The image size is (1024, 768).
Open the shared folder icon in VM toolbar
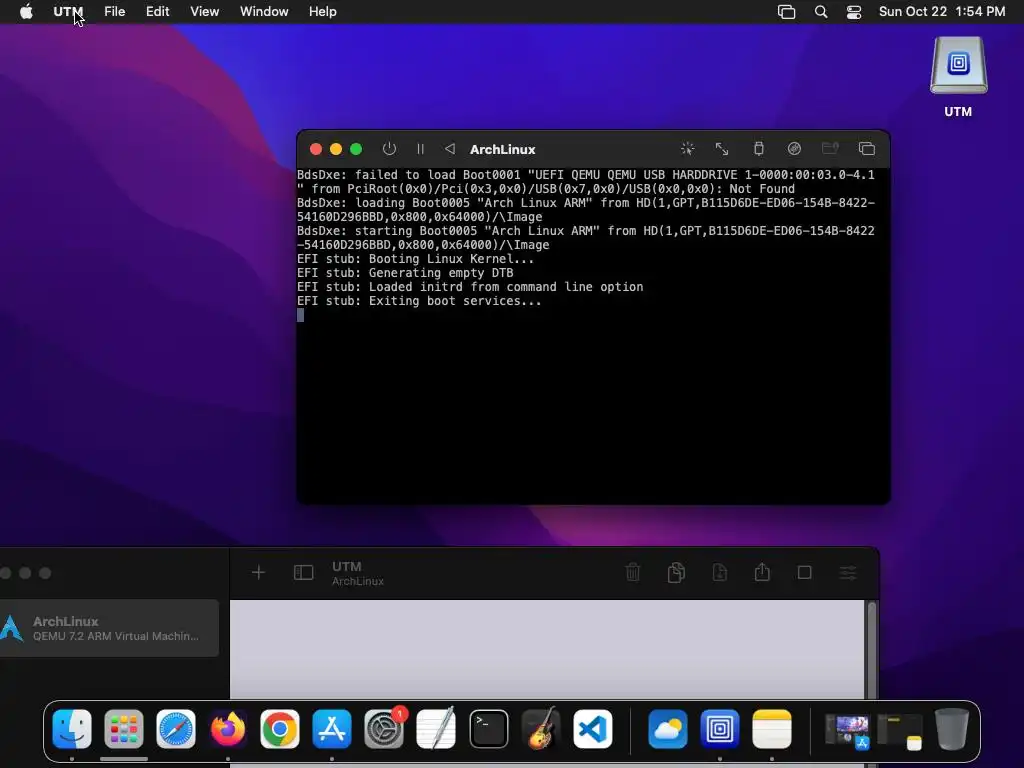(x=830, y=149)
